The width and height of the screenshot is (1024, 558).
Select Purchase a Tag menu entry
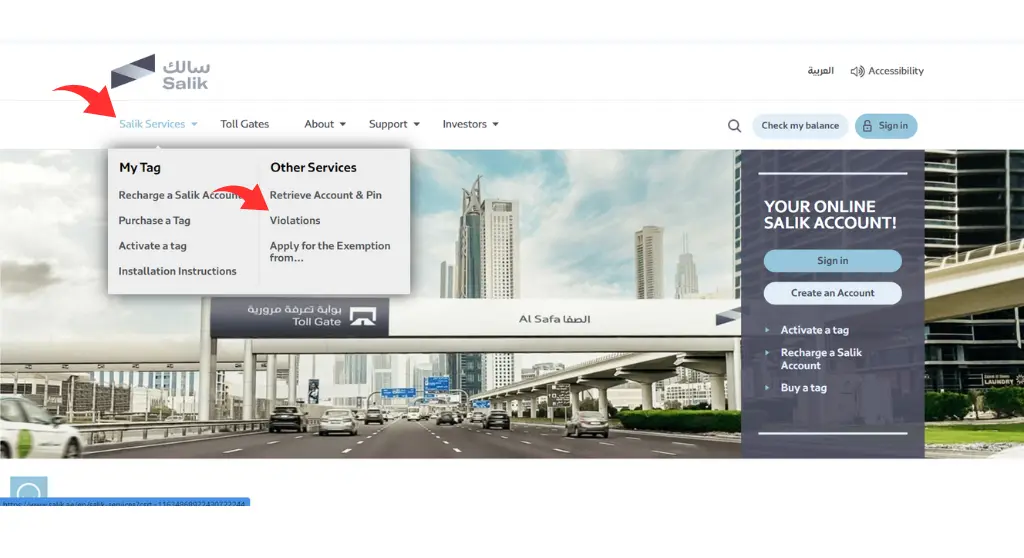[154, 221]
